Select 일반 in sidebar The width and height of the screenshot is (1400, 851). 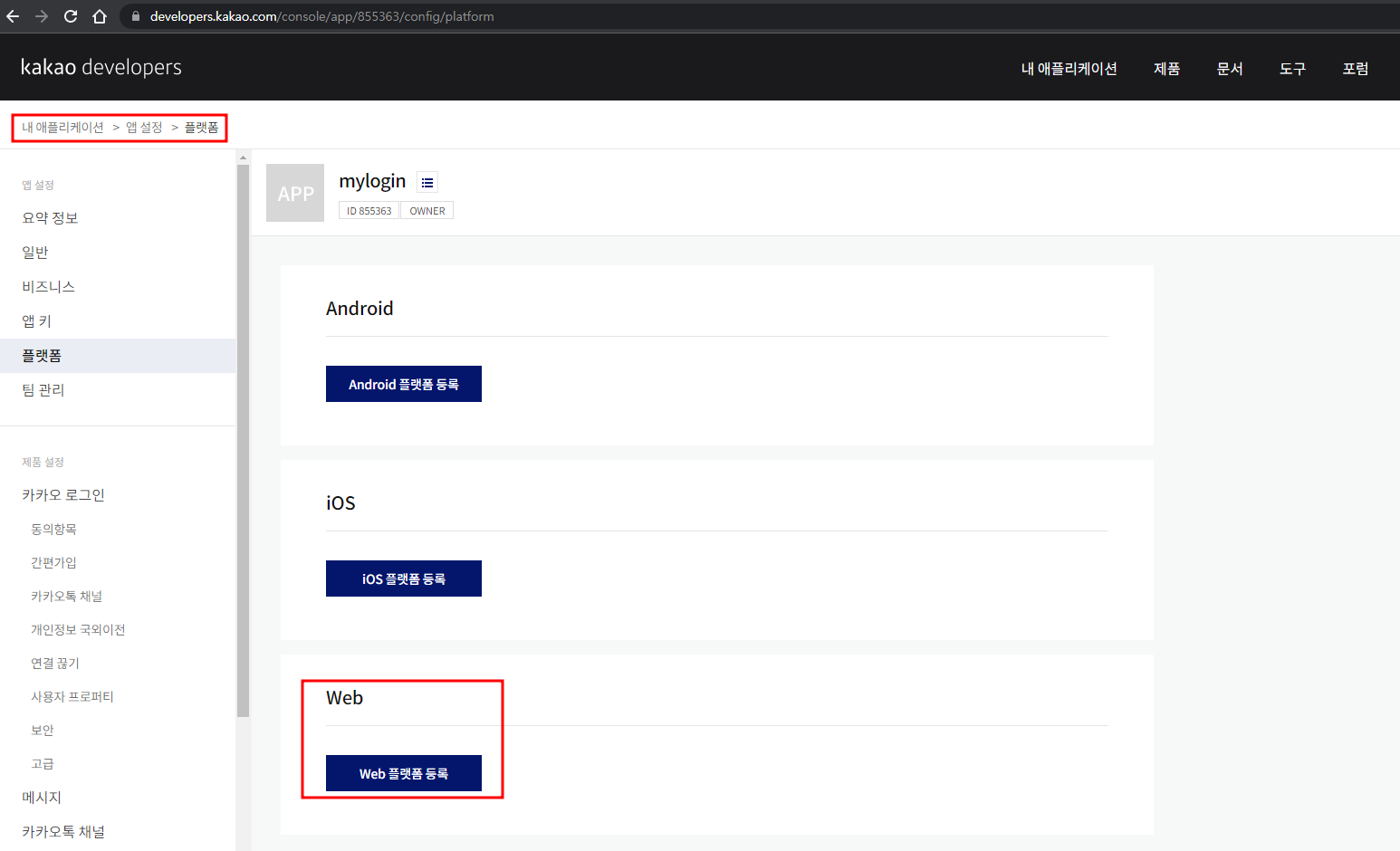click(118, 253)
